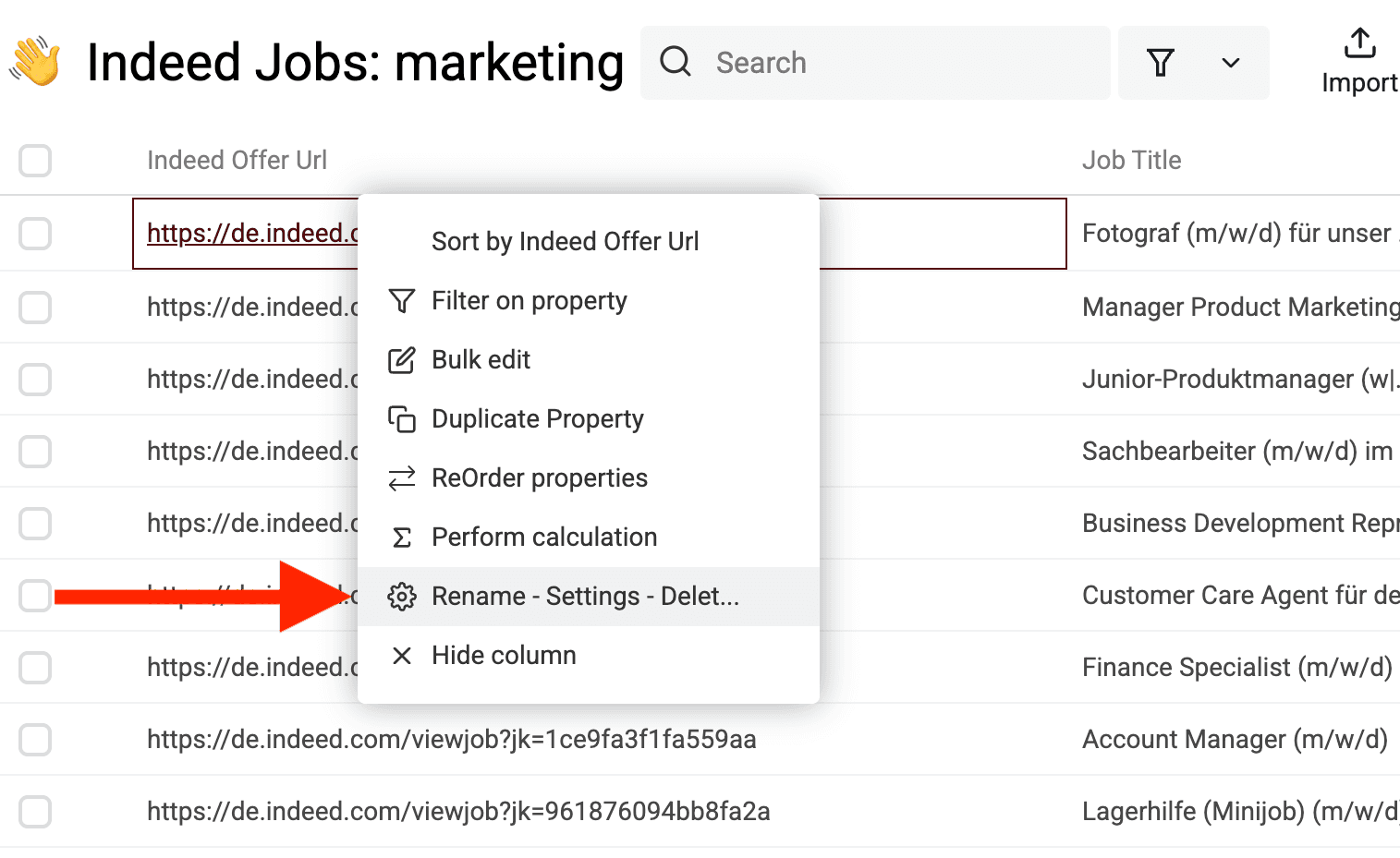Click the Perform calculation sigma icon
The height and width of the screenshot is (858, 1400).
tap(402, 537)
